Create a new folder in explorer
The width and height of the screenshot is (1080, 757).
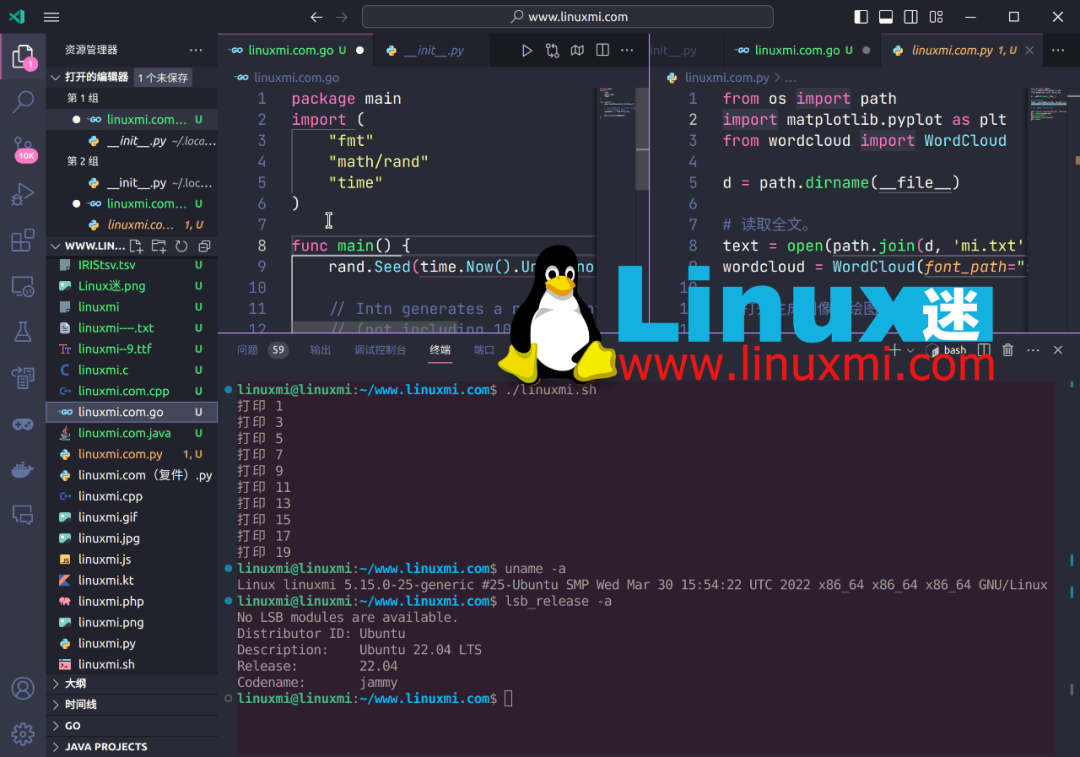tap(158, 246)
